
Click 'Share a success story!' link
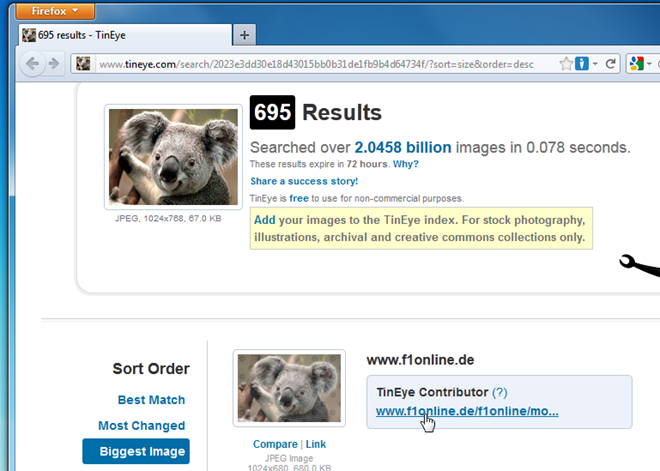click(x=304, y=181)
